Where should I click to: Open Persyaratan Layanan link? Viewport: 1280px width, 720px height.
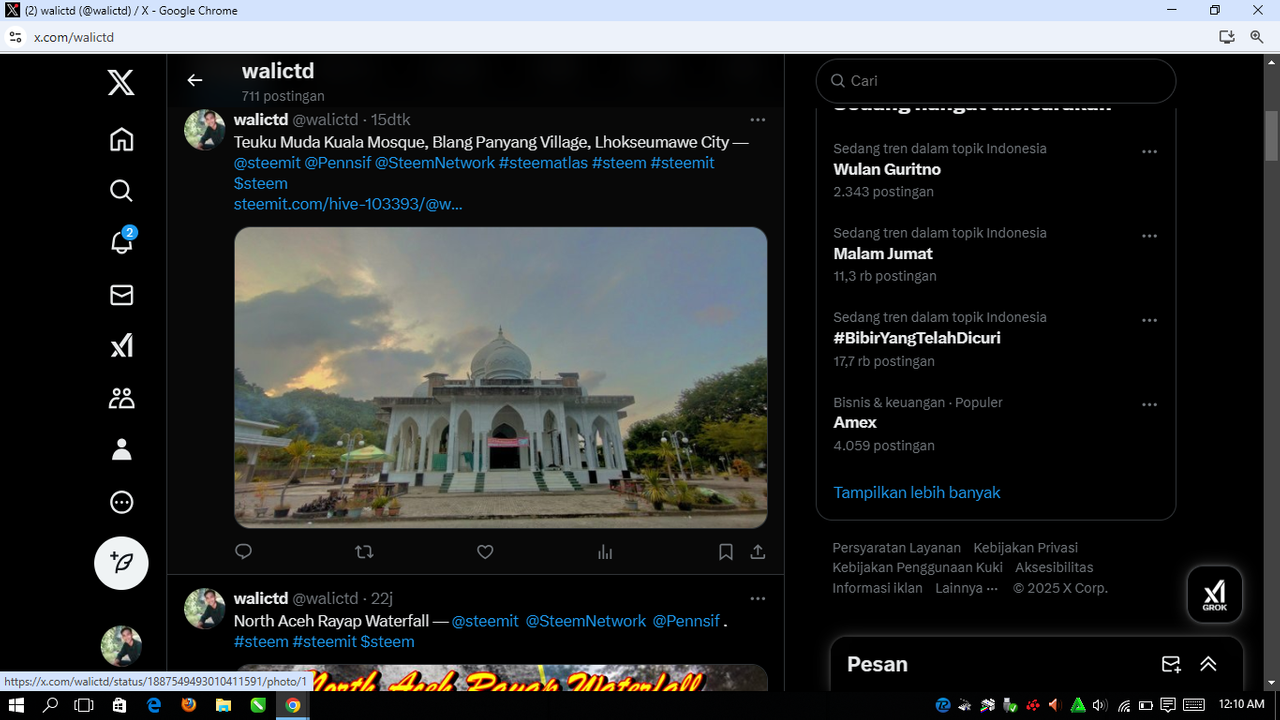(x=897, y=548)
